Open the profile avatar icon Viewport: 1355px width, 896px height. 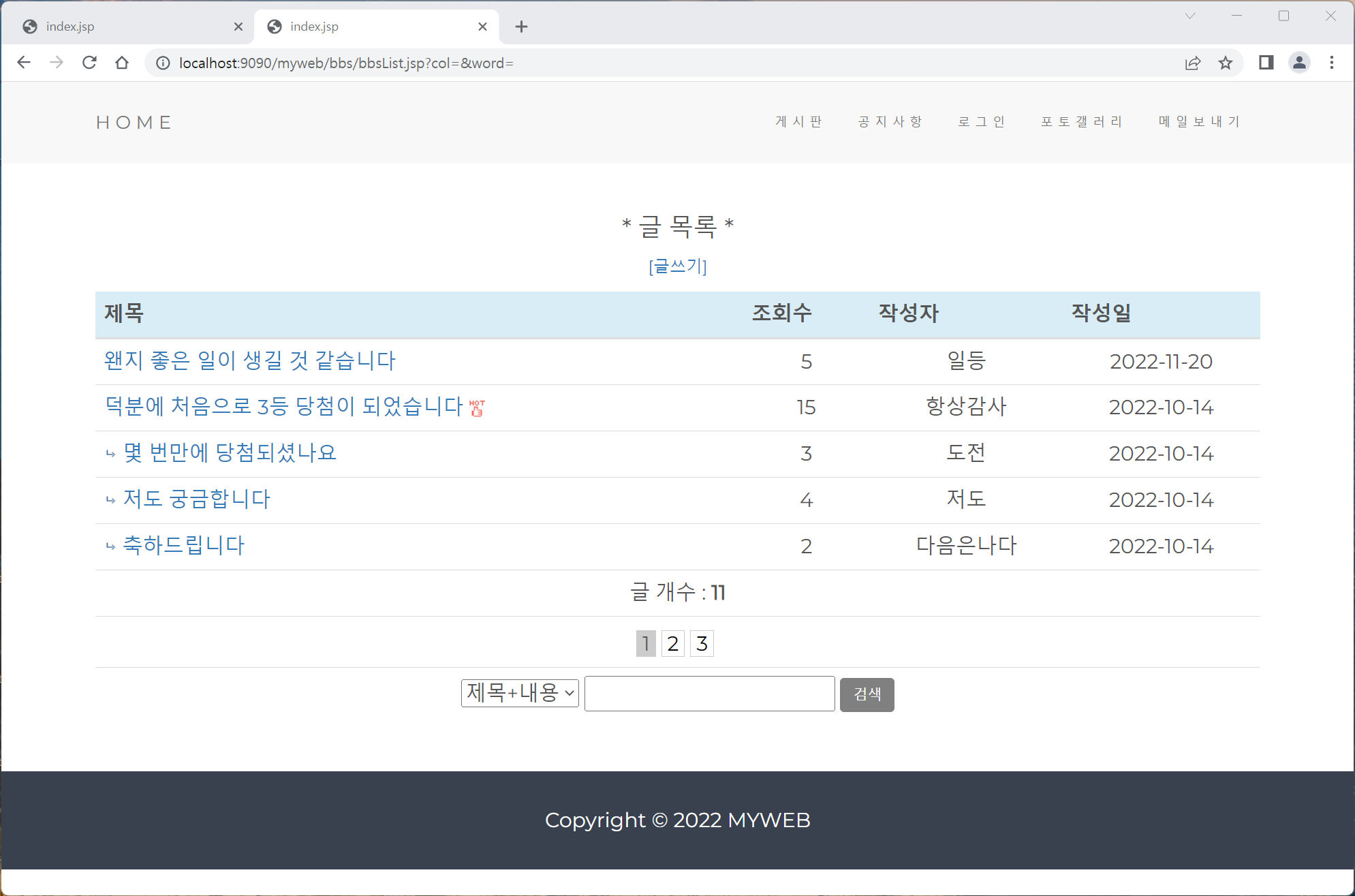click(x=1299, y=63)
